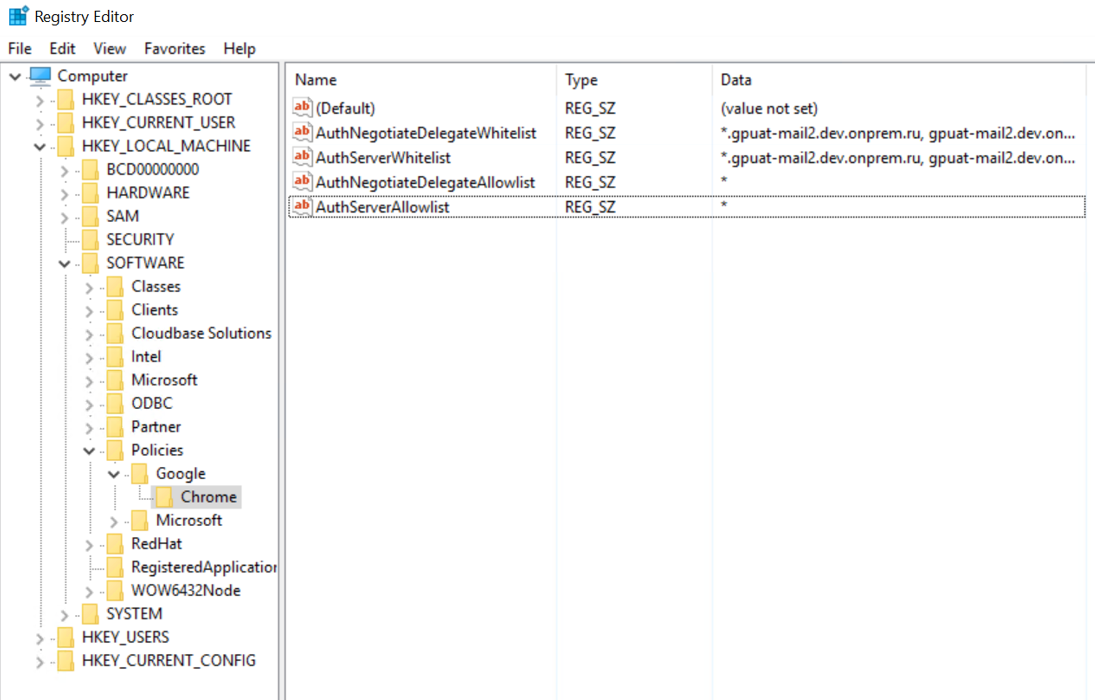Open the Edit menu

tap(62, 48)
